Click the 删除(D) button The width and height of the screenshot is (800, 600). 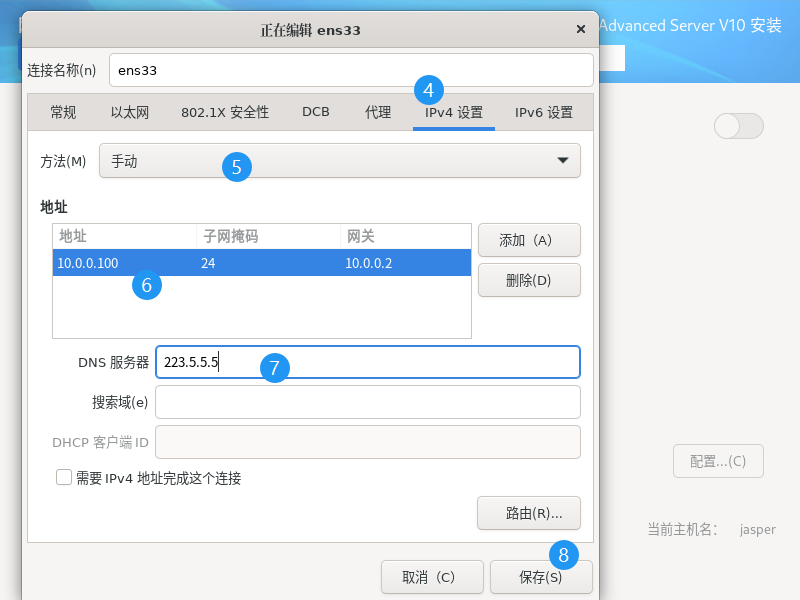pos(529,280)
